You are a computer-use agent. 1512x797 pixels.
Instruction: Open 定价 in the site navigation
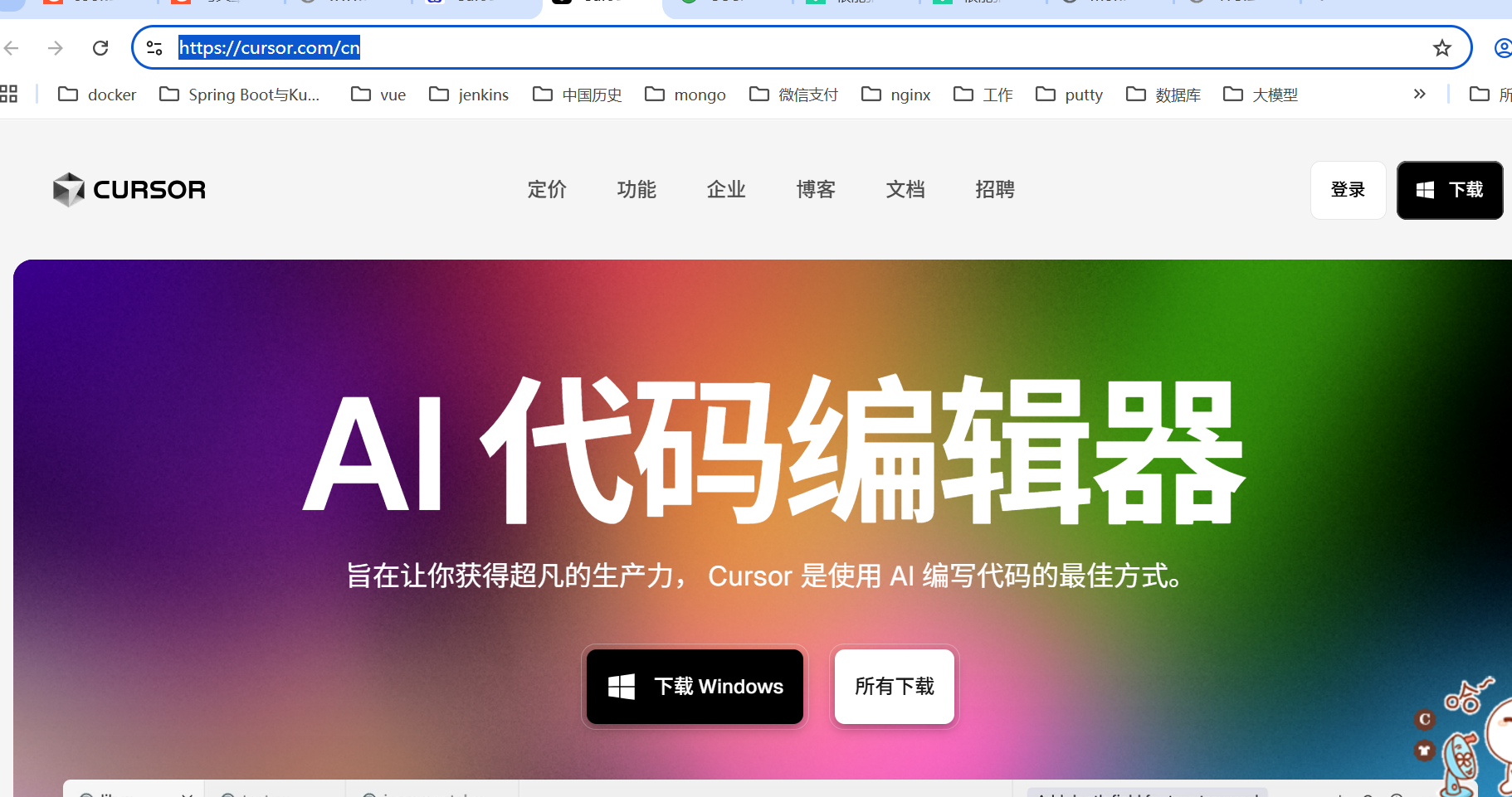tap(548, 190)
